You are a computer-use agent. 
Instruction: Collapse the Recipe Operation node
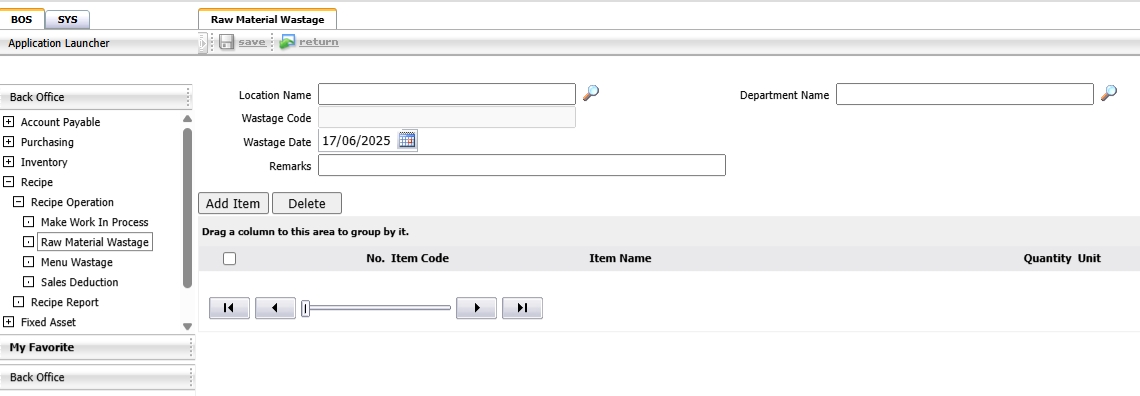pyautogui.click(x=19, y=202)
